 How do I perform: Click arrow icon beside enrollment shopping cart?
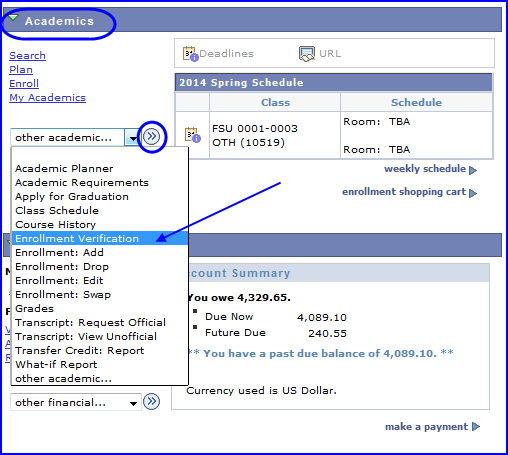(473, 193)
